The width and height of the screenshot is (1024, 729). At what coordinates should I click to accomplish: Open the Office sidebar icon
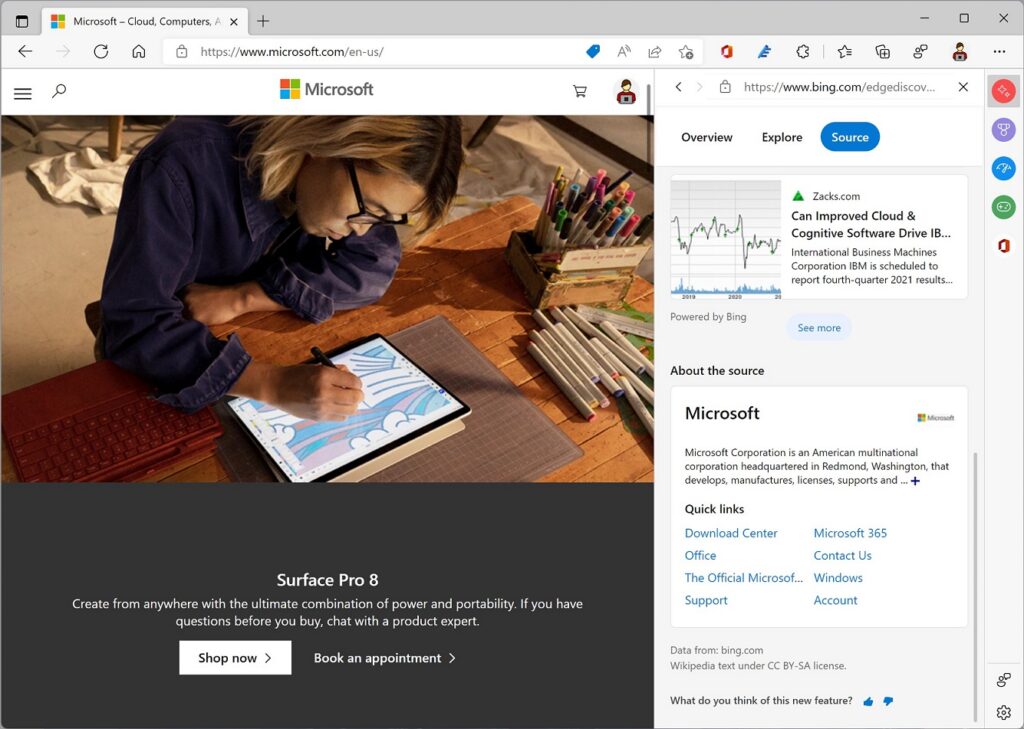click(1003, 245)
